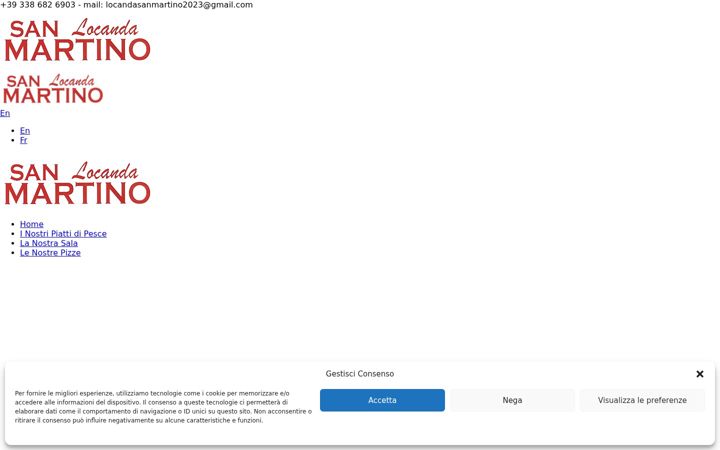Open I Nostri Piatti di Pesce
This screenshot has width=720, height=450.
point(63,234)
